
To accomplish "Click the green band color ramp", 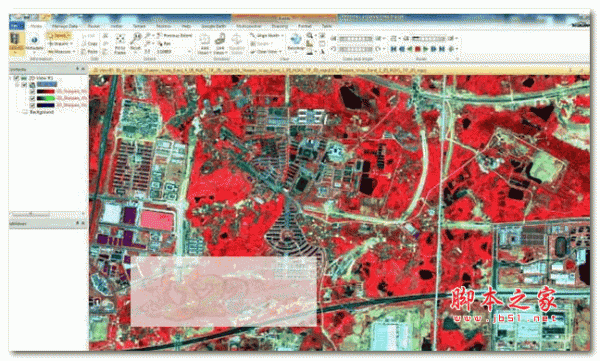I will pyautogui.click(x=46, y=98).
